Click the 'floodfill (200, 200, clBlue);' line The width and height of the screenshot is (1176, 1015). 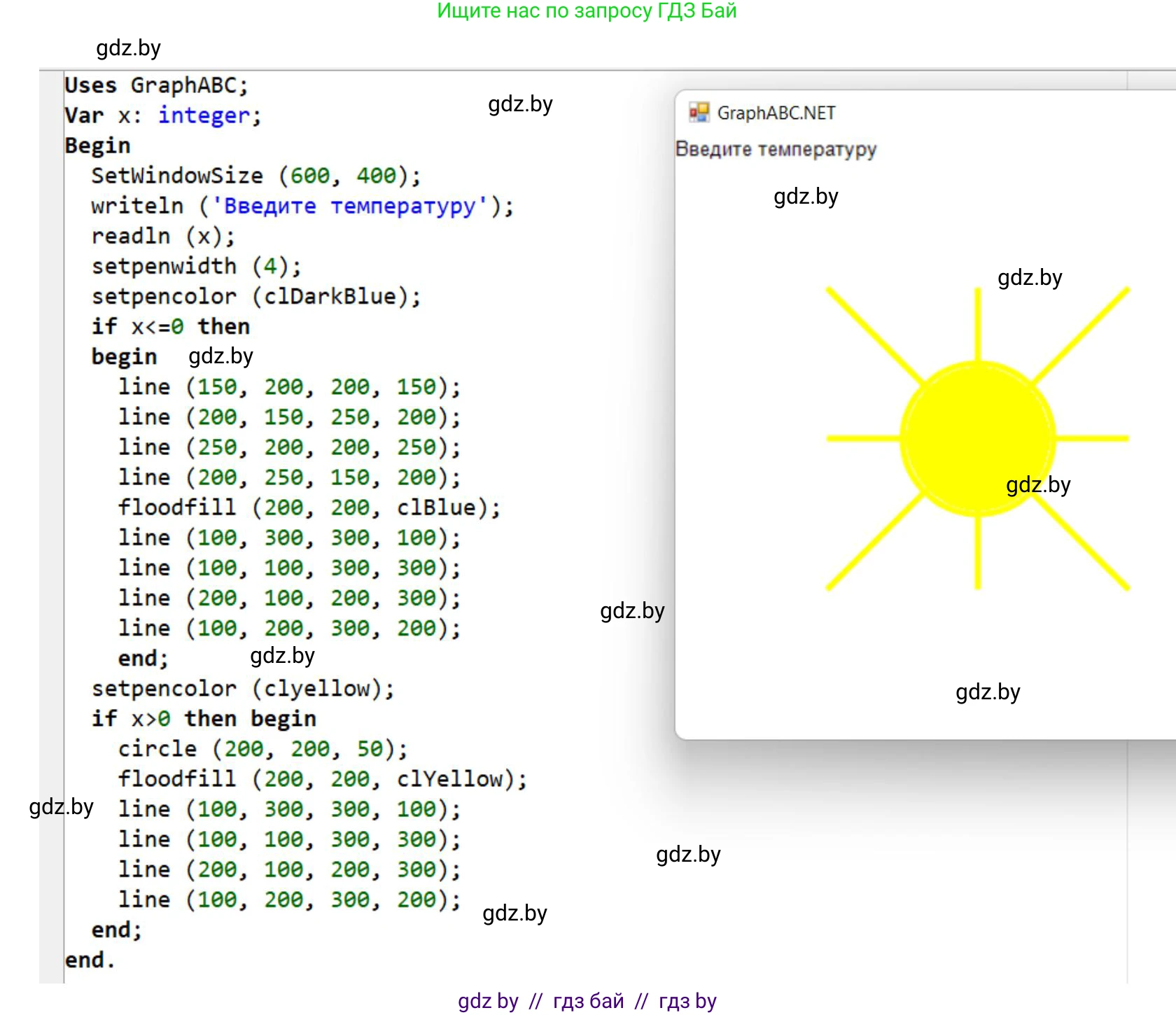click(309, 507)
